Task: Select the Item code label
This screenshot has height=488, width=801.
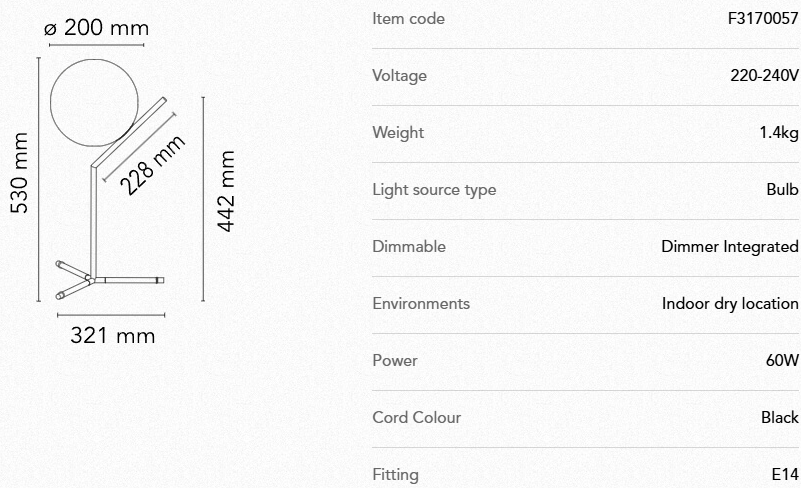Action: [408, 18]
